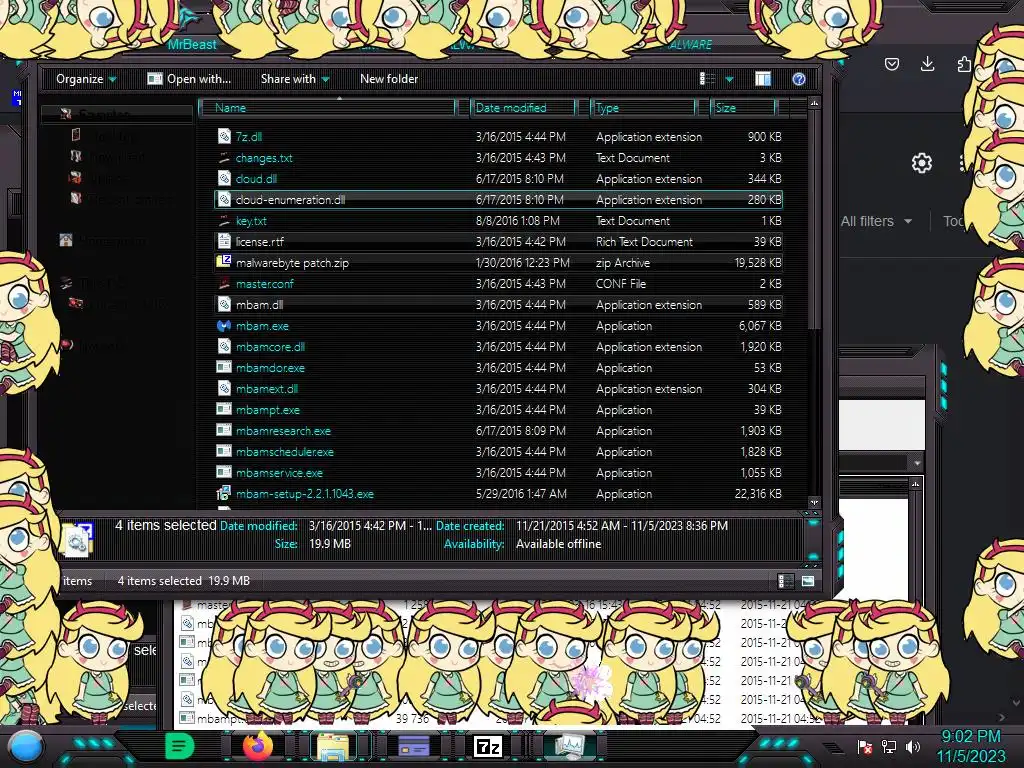Select the license.rtf file icon

(224, 242)
